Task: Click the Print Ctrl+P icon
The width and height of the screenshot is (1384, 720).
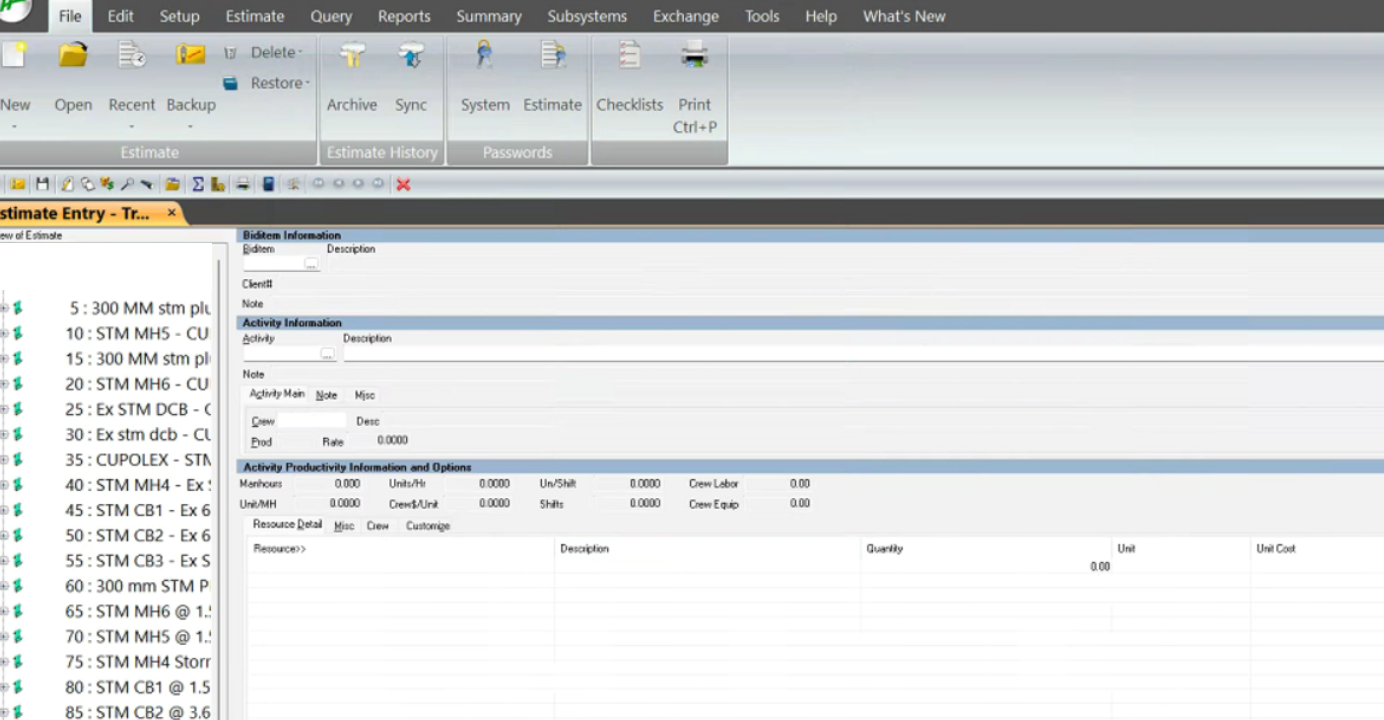Action: (694, 55)
